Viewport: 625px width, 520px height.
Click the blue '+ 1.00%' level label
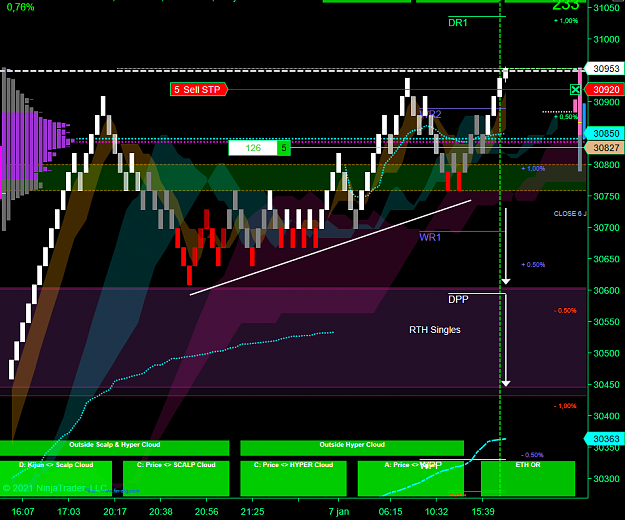(x=533, y=169)
